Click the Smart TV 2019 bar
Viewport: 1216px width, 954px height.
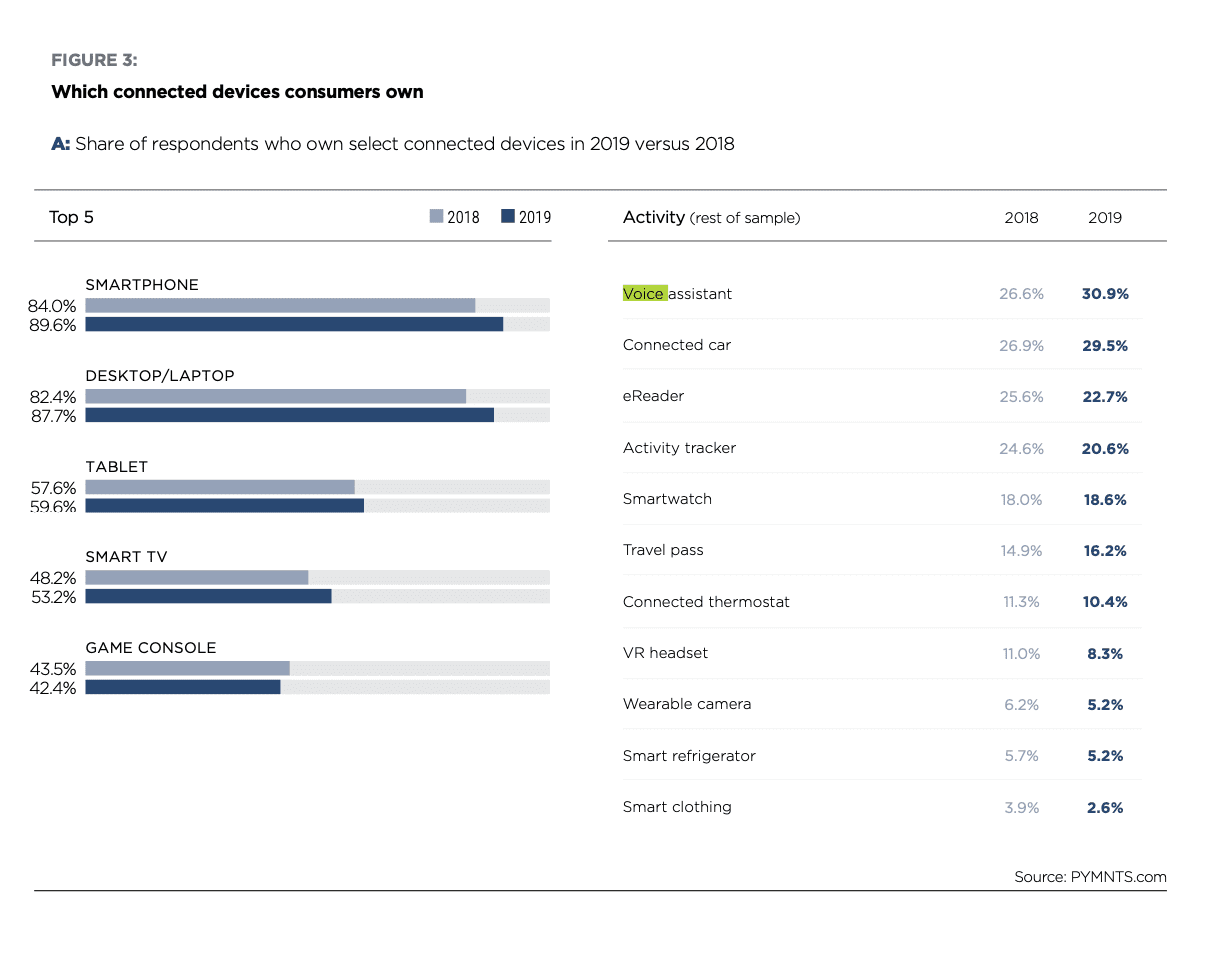click(208, 596)
